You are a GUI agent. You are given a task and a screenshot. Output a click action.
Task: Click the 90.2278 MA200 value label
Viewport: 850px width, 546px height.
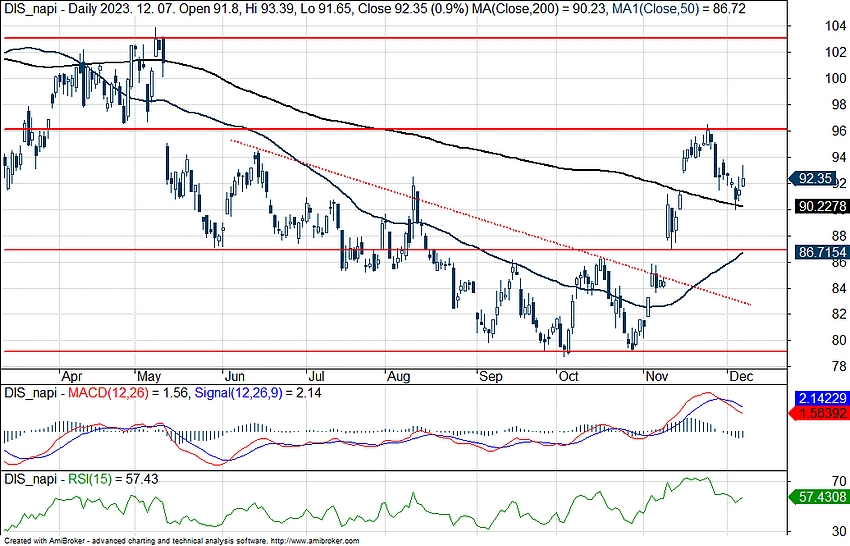click(821, 207)
